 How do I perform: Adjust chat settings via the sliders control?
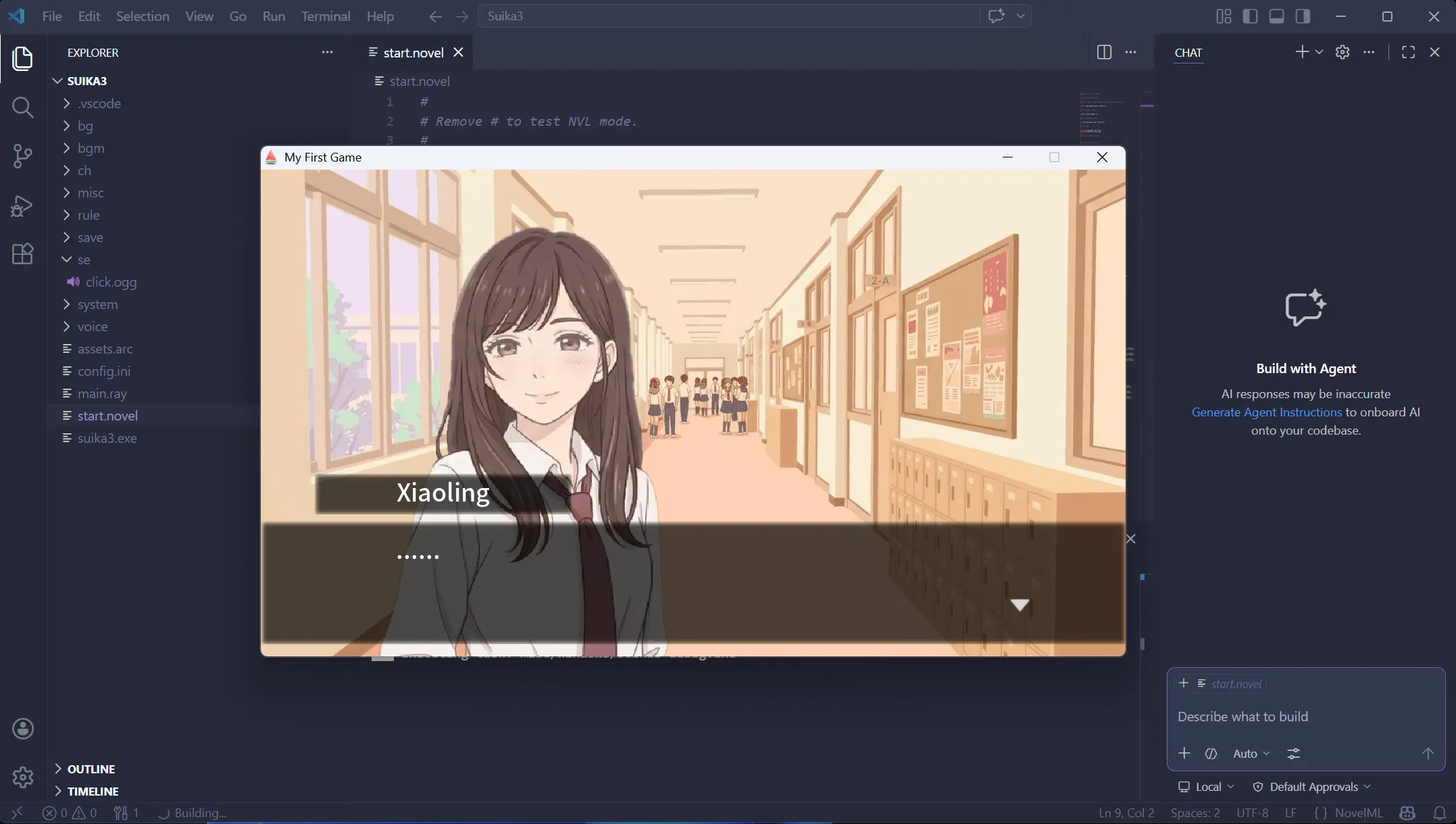[x=1293, y=753]
